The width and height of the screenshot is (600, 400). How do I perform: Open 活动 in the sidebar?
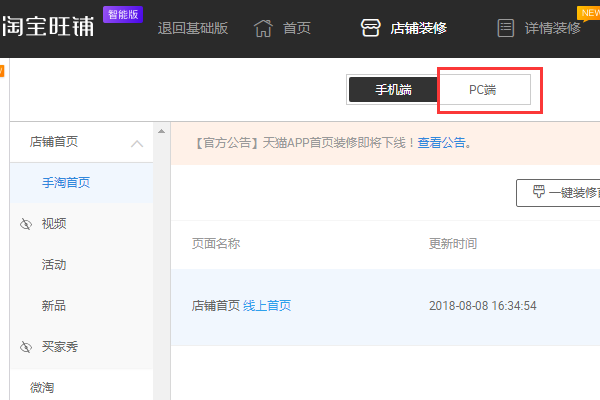[54, 265]
